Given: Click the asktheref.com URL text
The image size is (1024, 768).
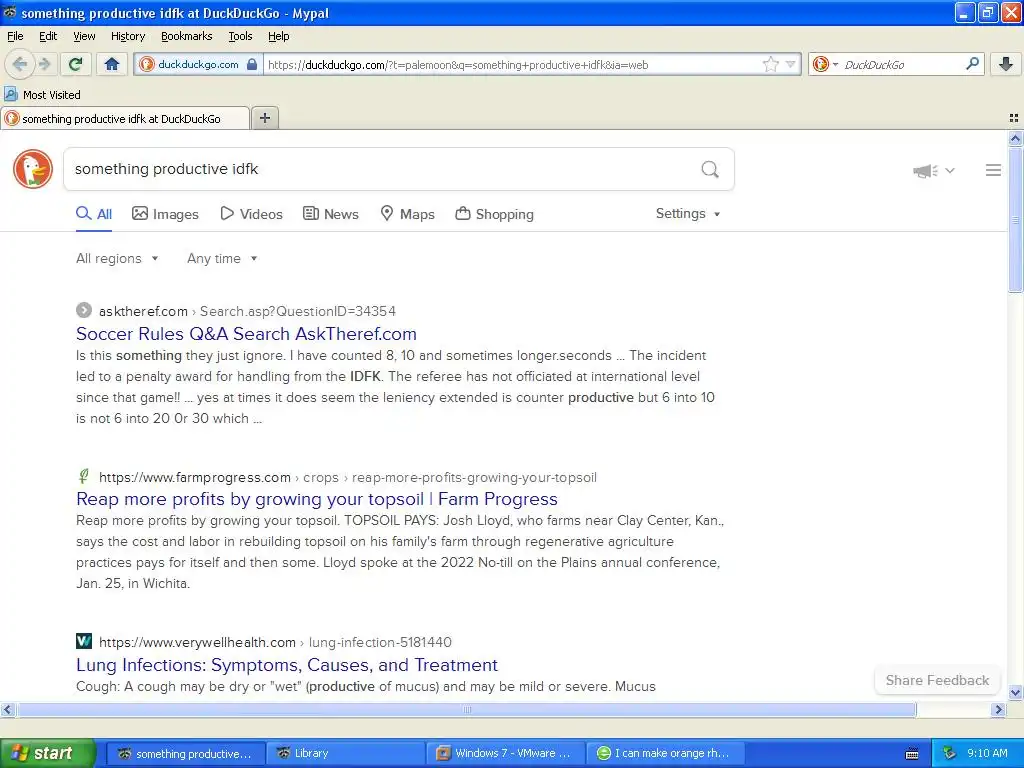Looking at the screenshot, I should (143, 312).
